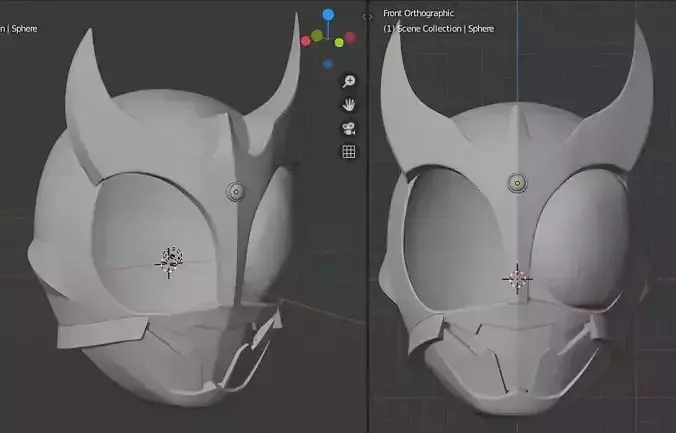676x433 pixels.
Task: Click the bright green Y axis gizmo ball
Action: (339, 43)
